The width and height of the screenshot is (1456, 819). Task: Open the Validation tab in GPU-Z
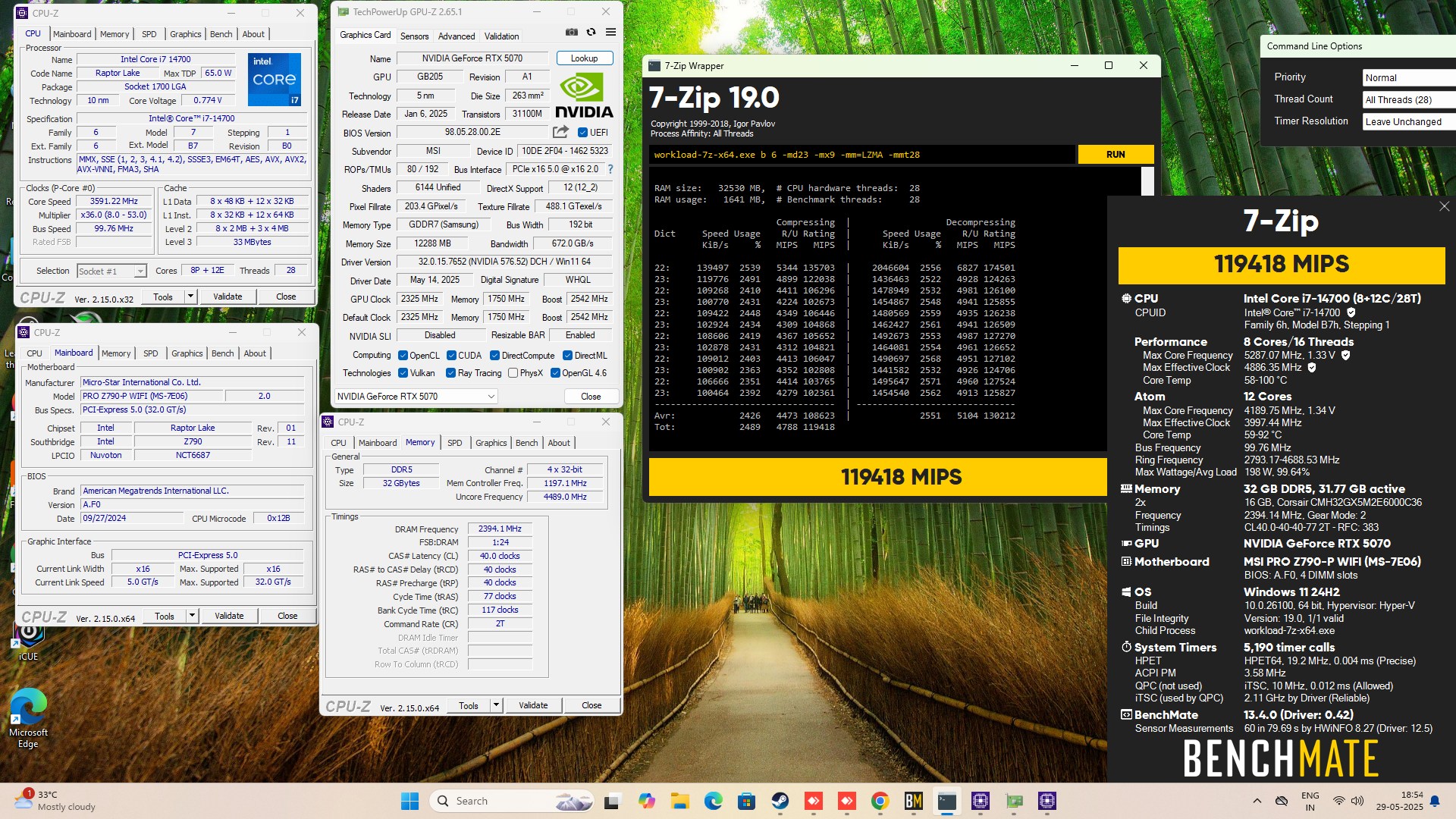coord(501,36)
